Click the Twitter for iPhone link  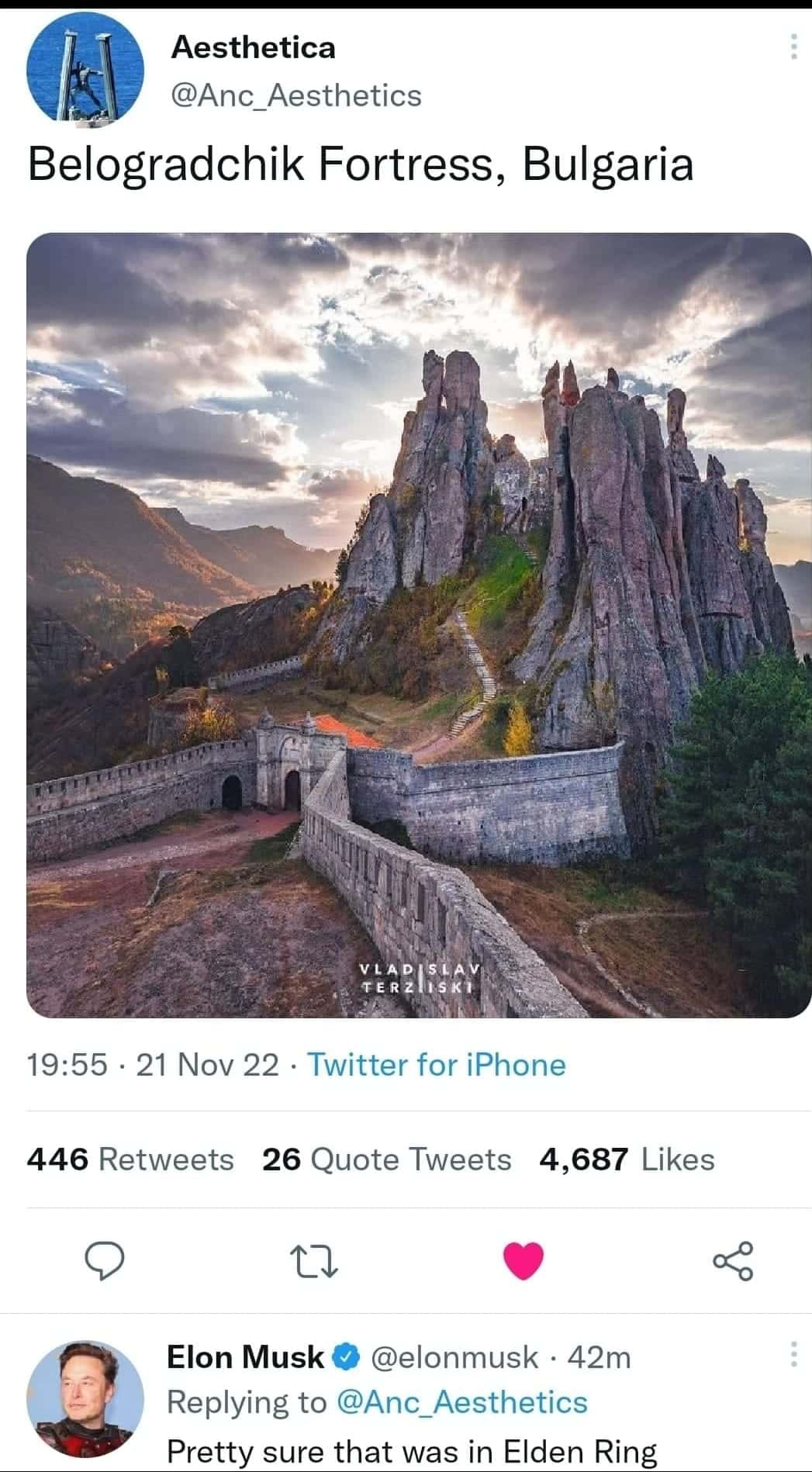pyautogui.click(x=437, y=1065)
